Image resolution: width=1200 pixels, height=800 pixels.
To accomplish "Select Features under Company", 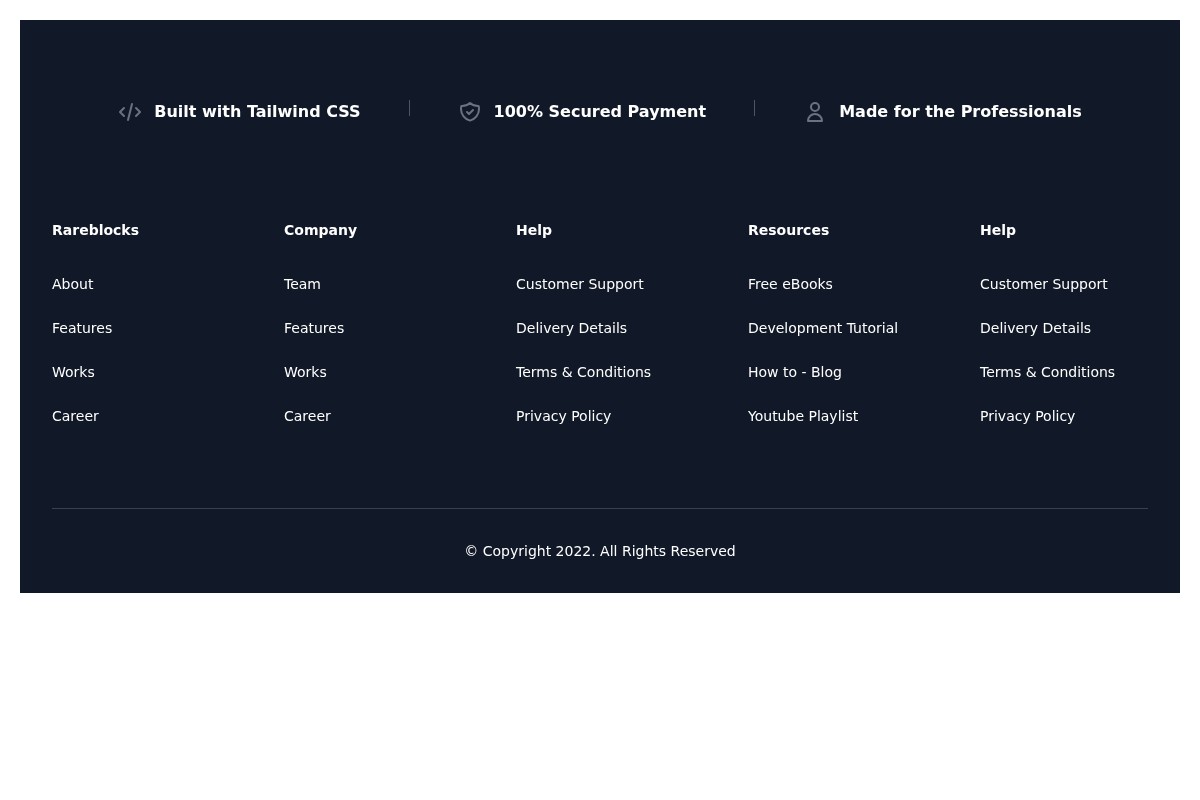I will 314,328.
